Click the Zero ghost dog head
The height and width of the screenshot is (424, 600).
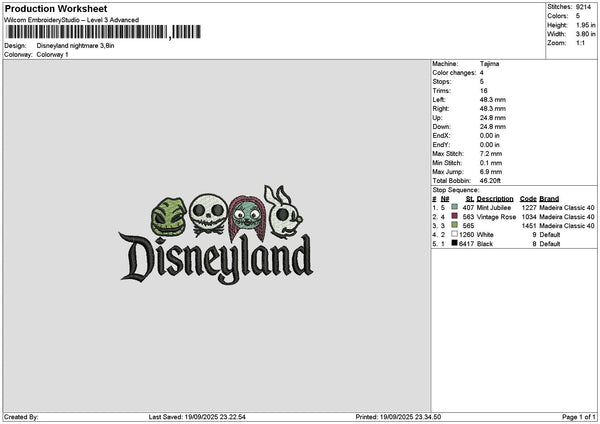(x=283, y=212)
